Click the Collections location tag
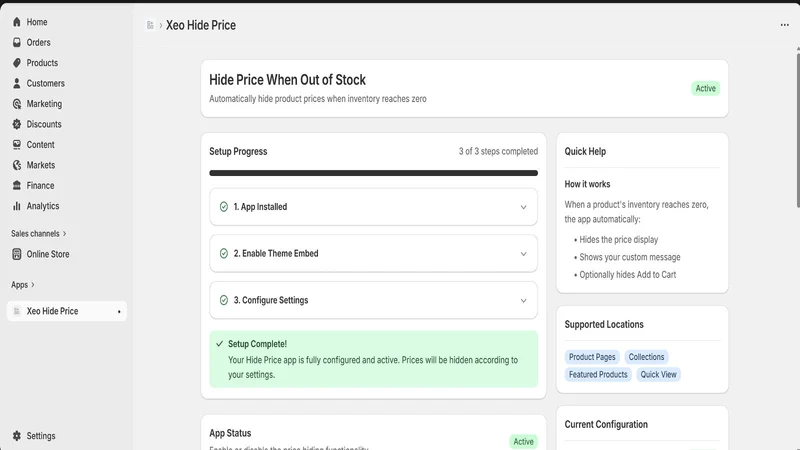Image resolution: width=800 pixels, height=450 pixels. coord(646,357)
